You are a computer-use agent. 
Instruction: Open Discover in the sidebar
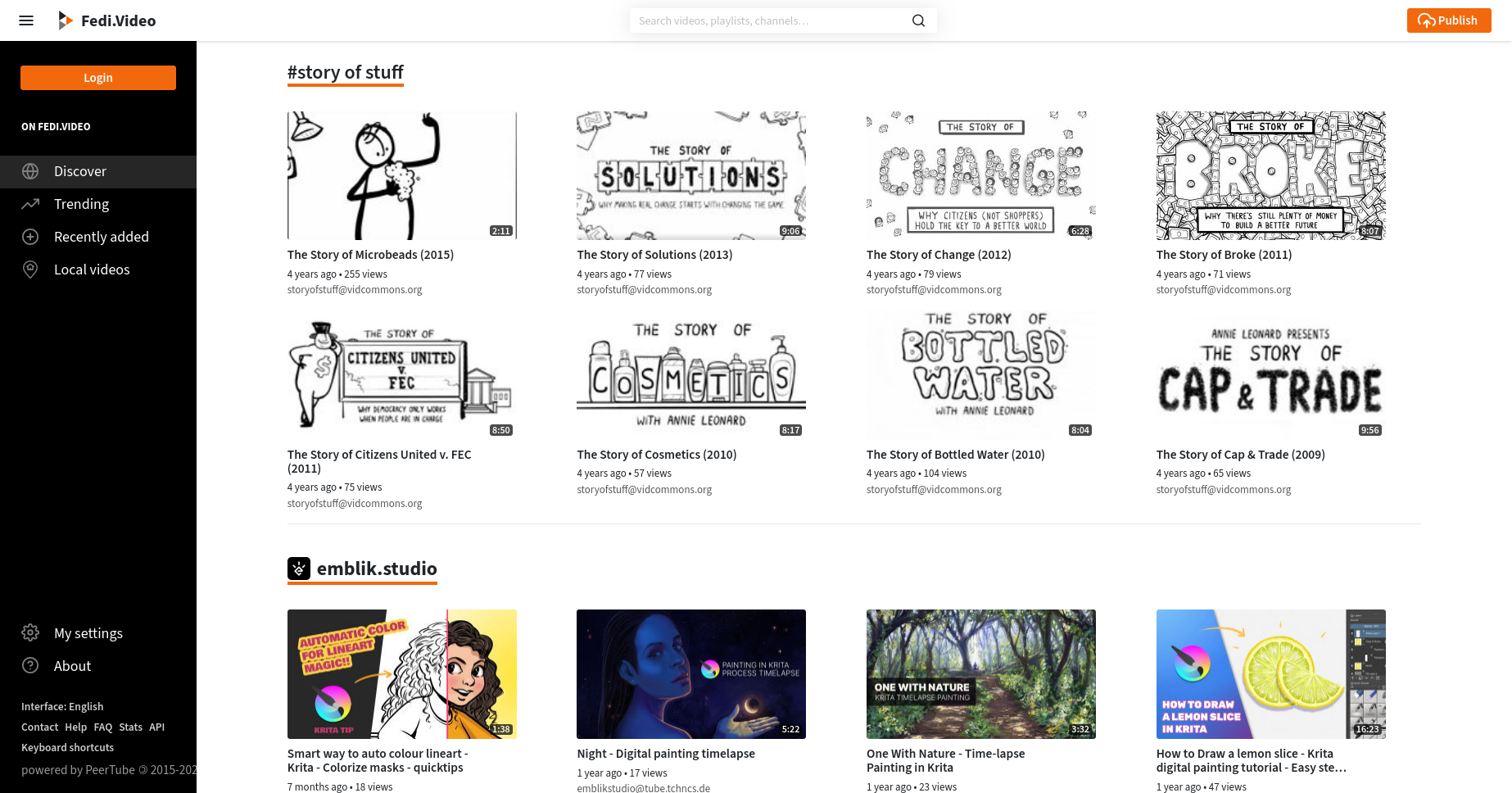98,171
